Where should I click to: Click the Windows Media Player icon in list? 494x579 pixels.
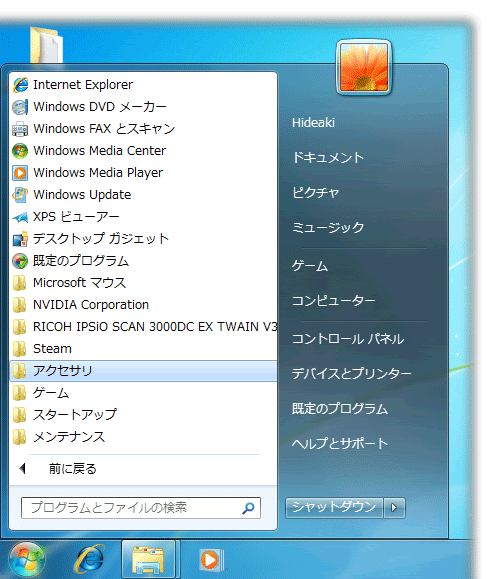[x=20, y=173]
